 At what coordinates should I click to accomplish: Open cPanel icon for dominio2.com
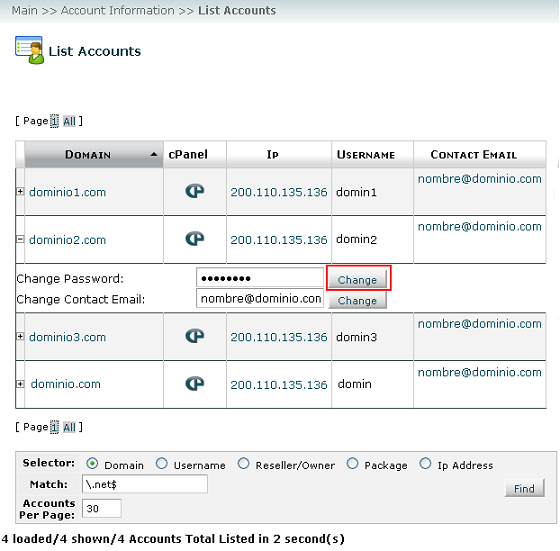(195, 239)
